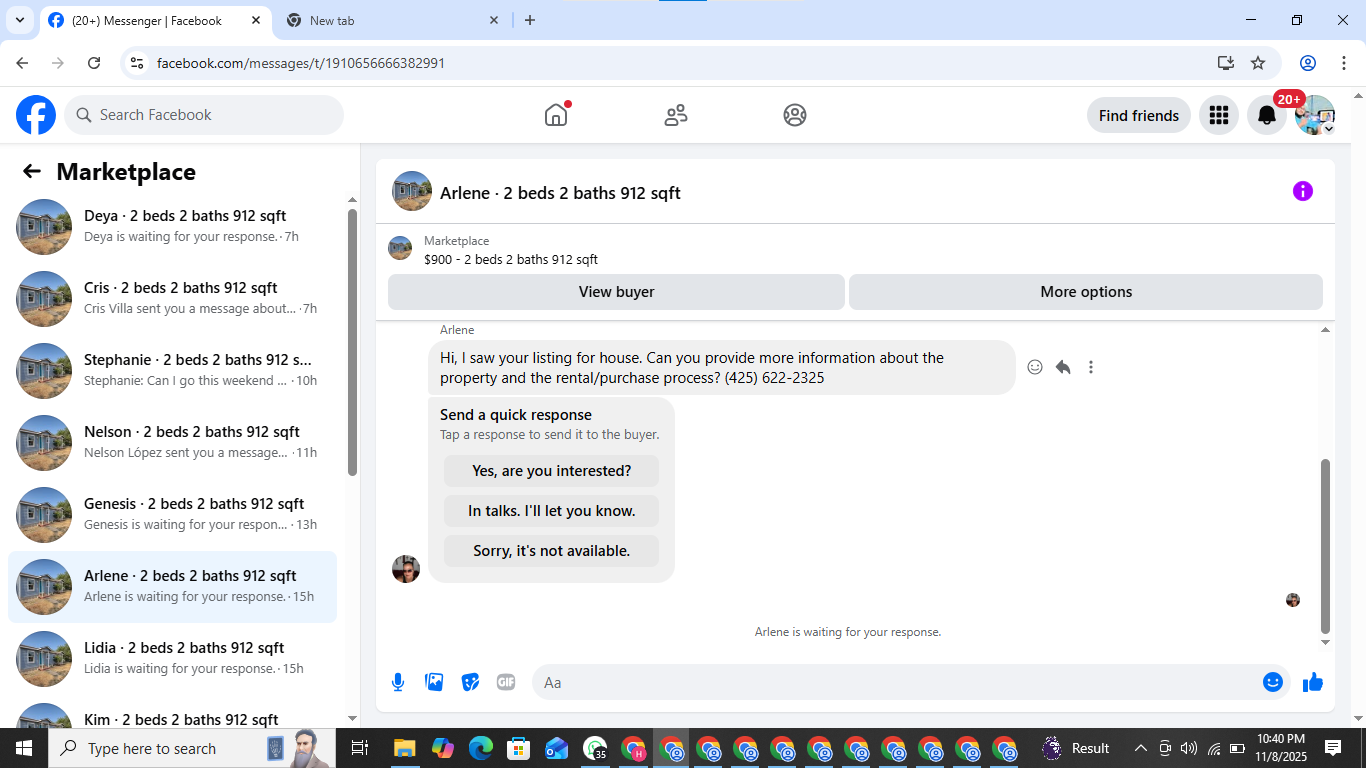Image resolution: width=1366 pixels, height=768 pixels.
Task: Open the volume control in system tray
Action: click(x=1189, y=748)
